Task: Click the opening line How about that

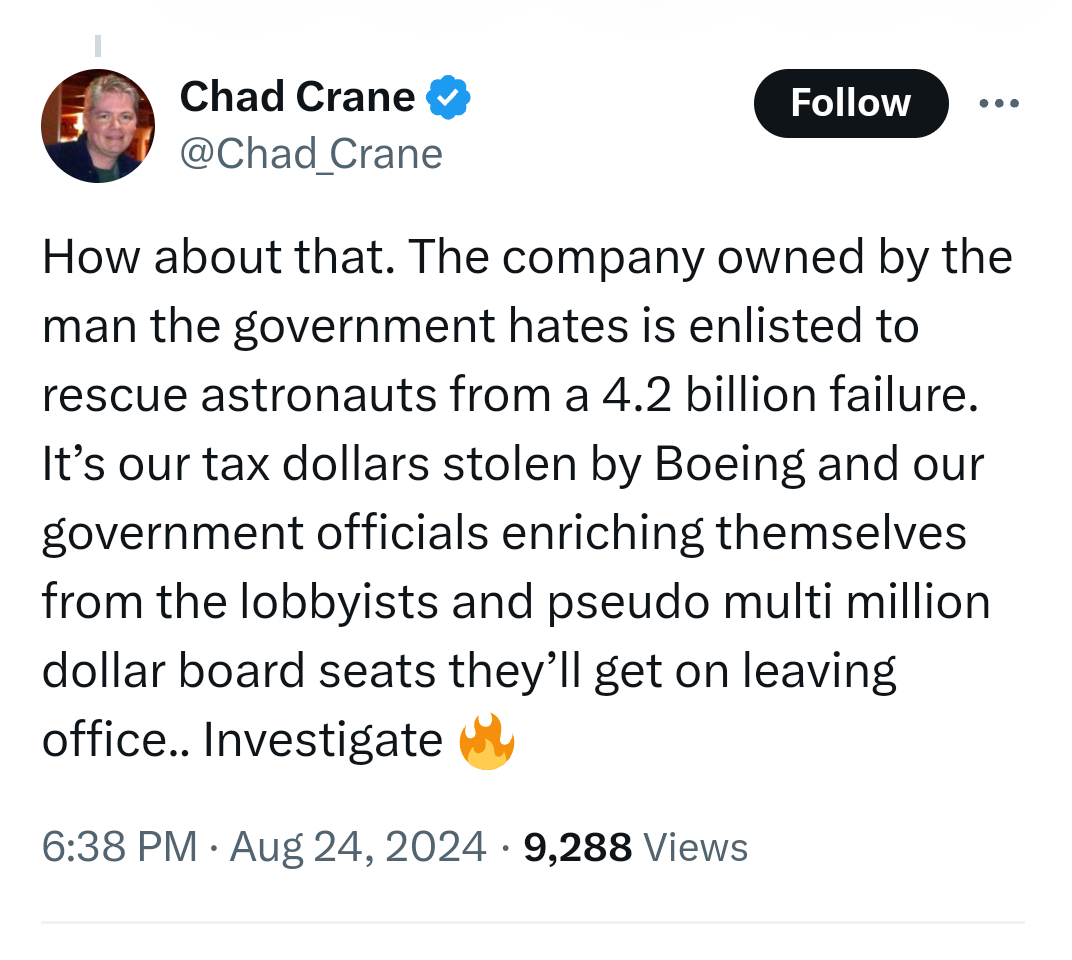Action: coord(213,258)
